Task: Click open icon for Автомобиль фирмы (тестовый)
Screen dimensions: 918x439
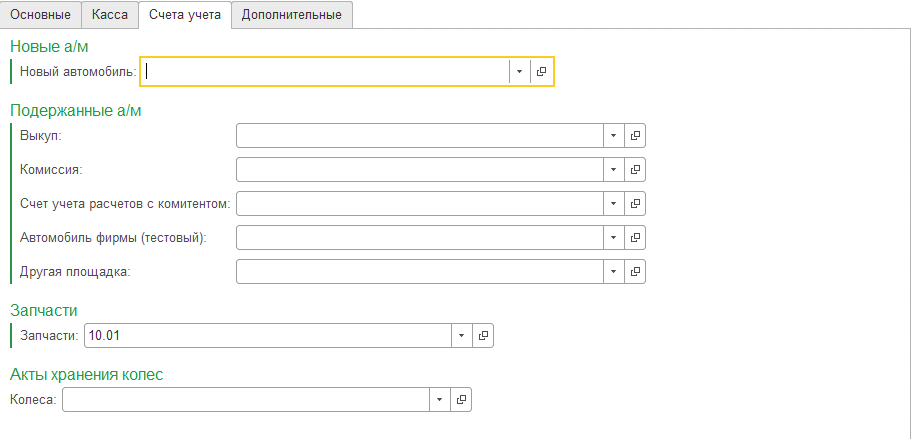Action: [635, 238]
